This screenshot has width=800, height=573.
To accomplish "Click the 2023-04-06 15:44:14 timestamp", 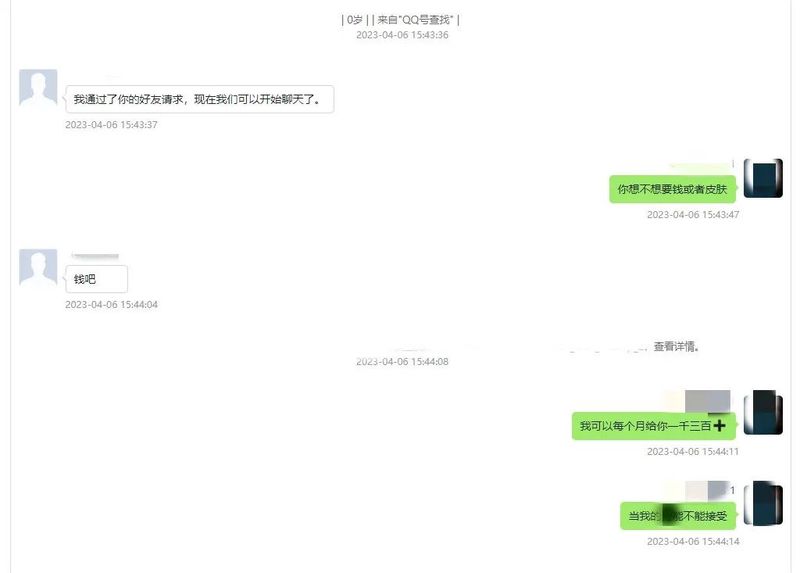I will pos(693,541).
